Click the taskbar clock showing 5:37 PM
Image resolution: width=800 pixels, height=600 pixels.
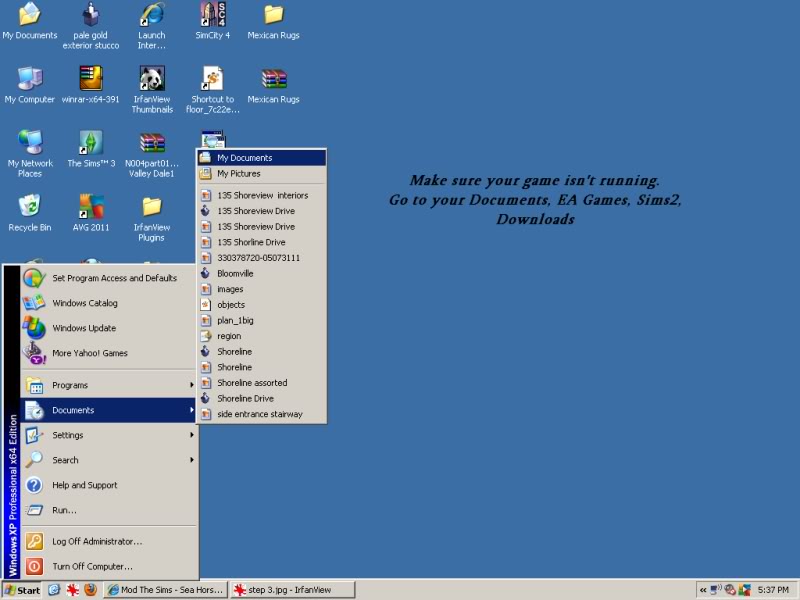tap(773, 590)
